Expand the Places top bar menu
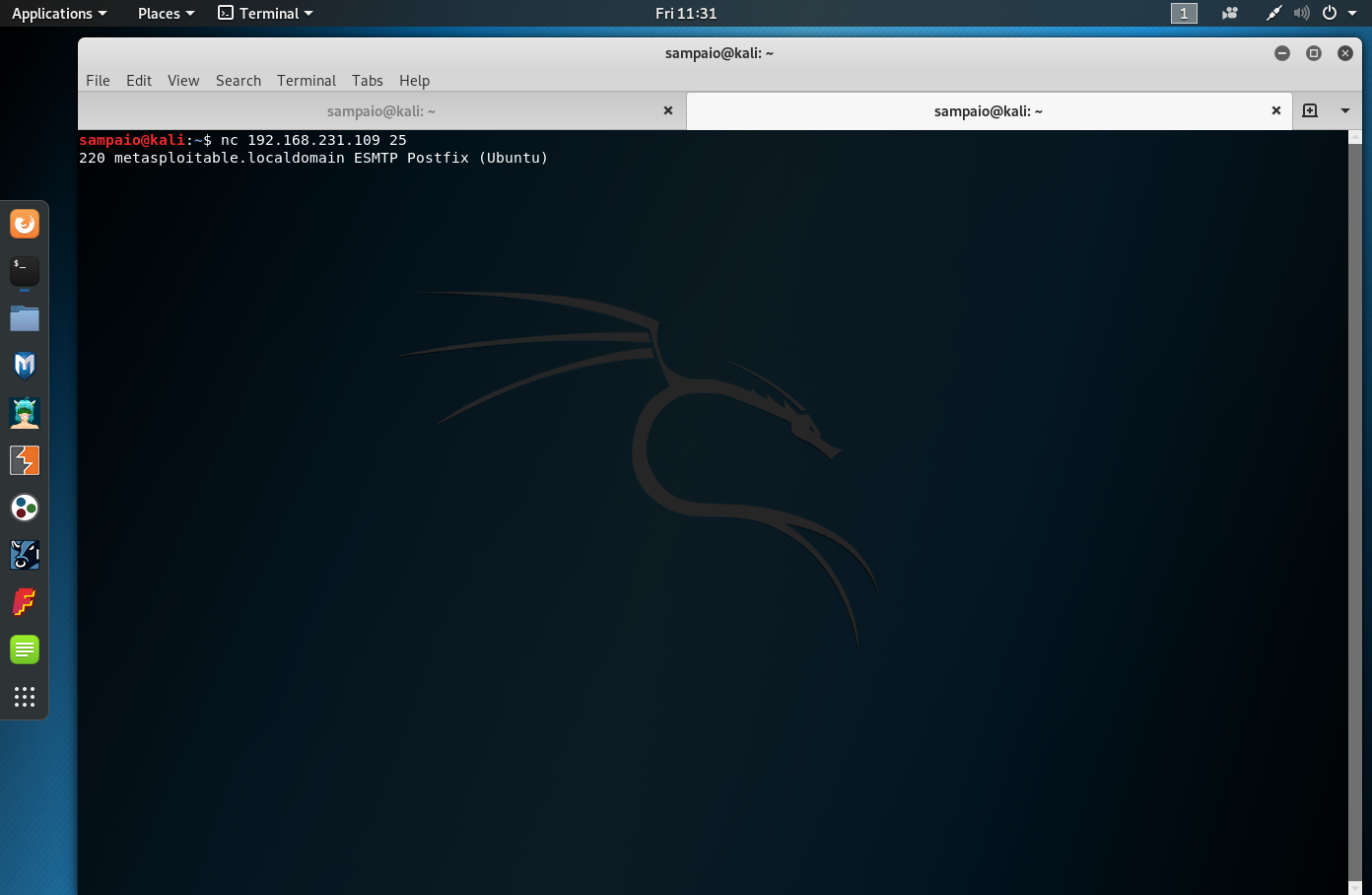The image size is (1372, 895). [x=166, y=13]
